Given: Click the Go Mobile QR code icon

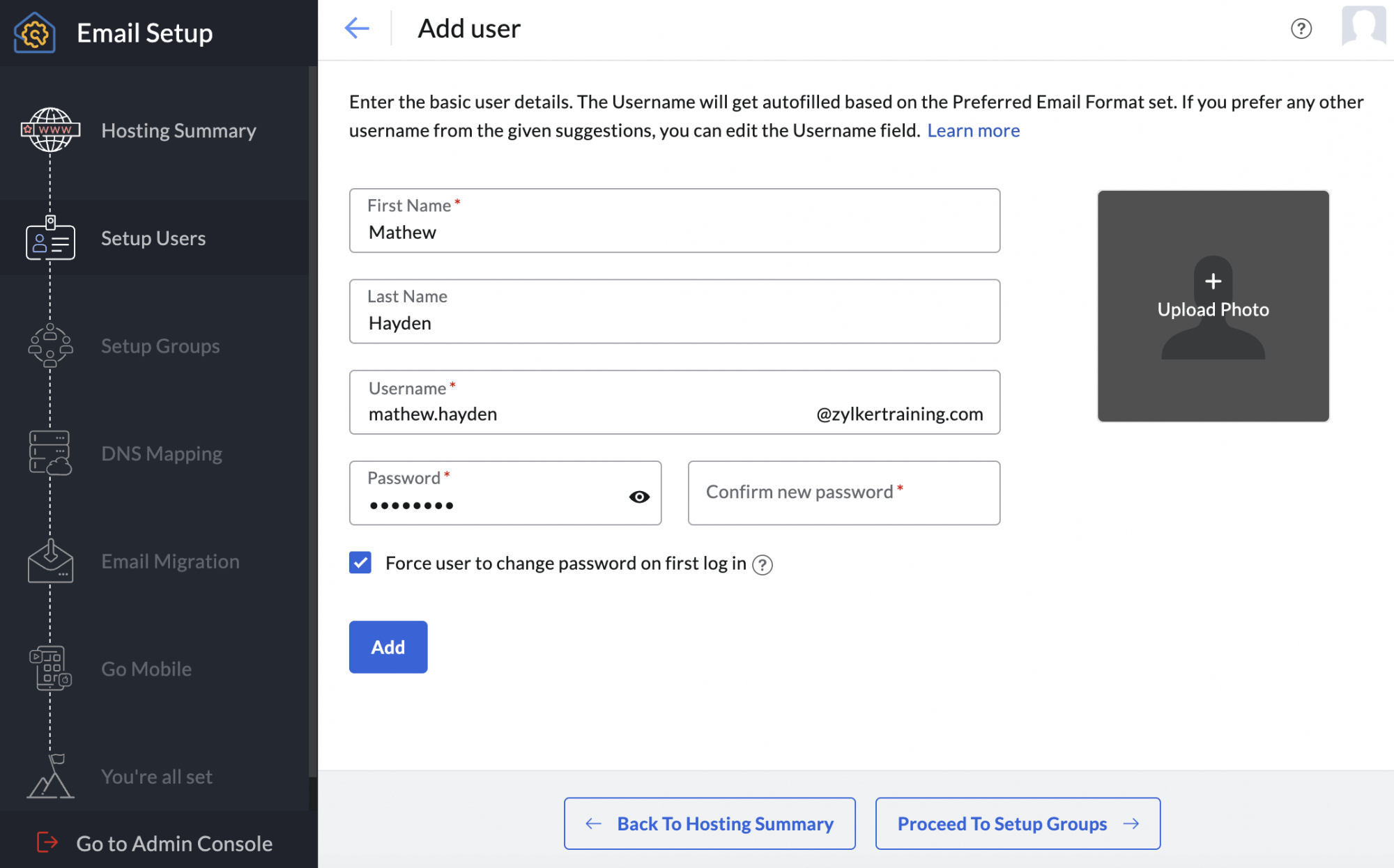Looking at the screenshot, I should (x=50, y=669).
